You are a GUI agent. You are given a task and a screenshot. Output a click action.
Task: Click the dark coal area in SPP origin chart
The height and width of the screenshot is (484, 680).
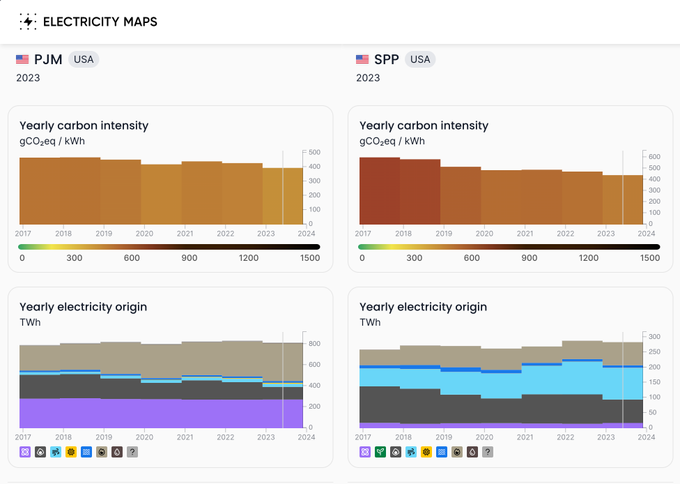(501, 410)
